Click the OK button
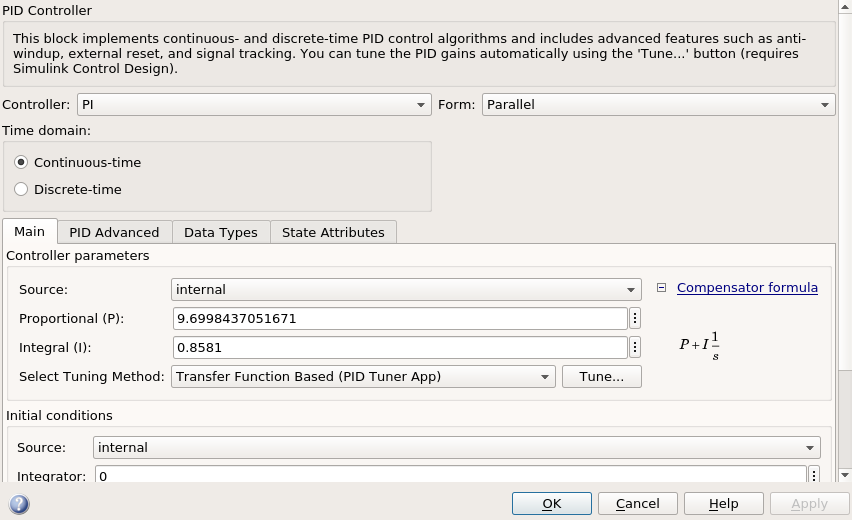The height and width of the screenshot is (520, 852). tap(552, 504)
